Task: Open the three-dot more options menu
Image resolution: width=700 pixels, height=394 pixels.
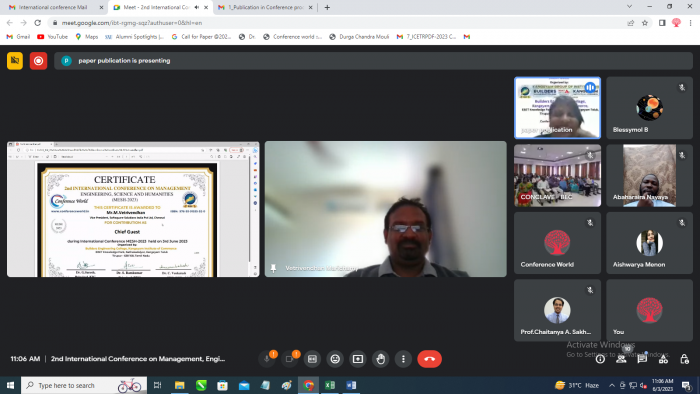Action: pos(403,359)
